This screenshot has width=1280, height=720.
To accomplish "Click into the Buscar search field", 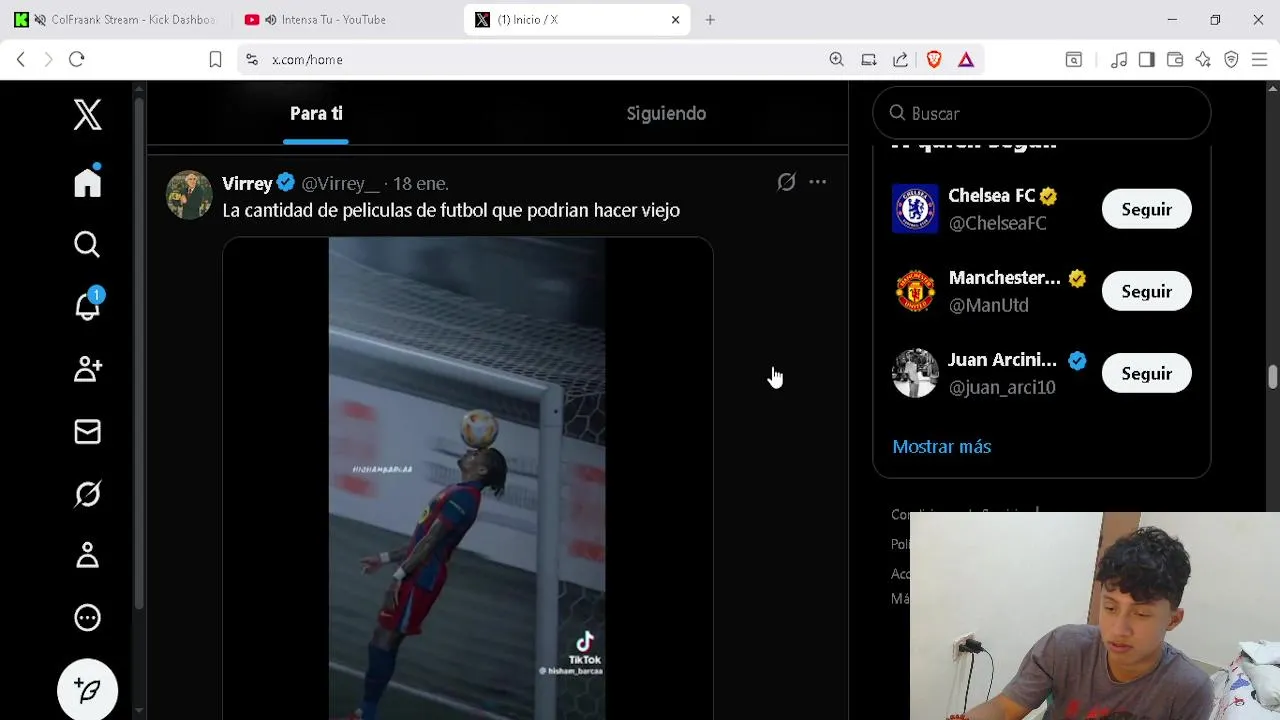I will (x=1041, y=113).
